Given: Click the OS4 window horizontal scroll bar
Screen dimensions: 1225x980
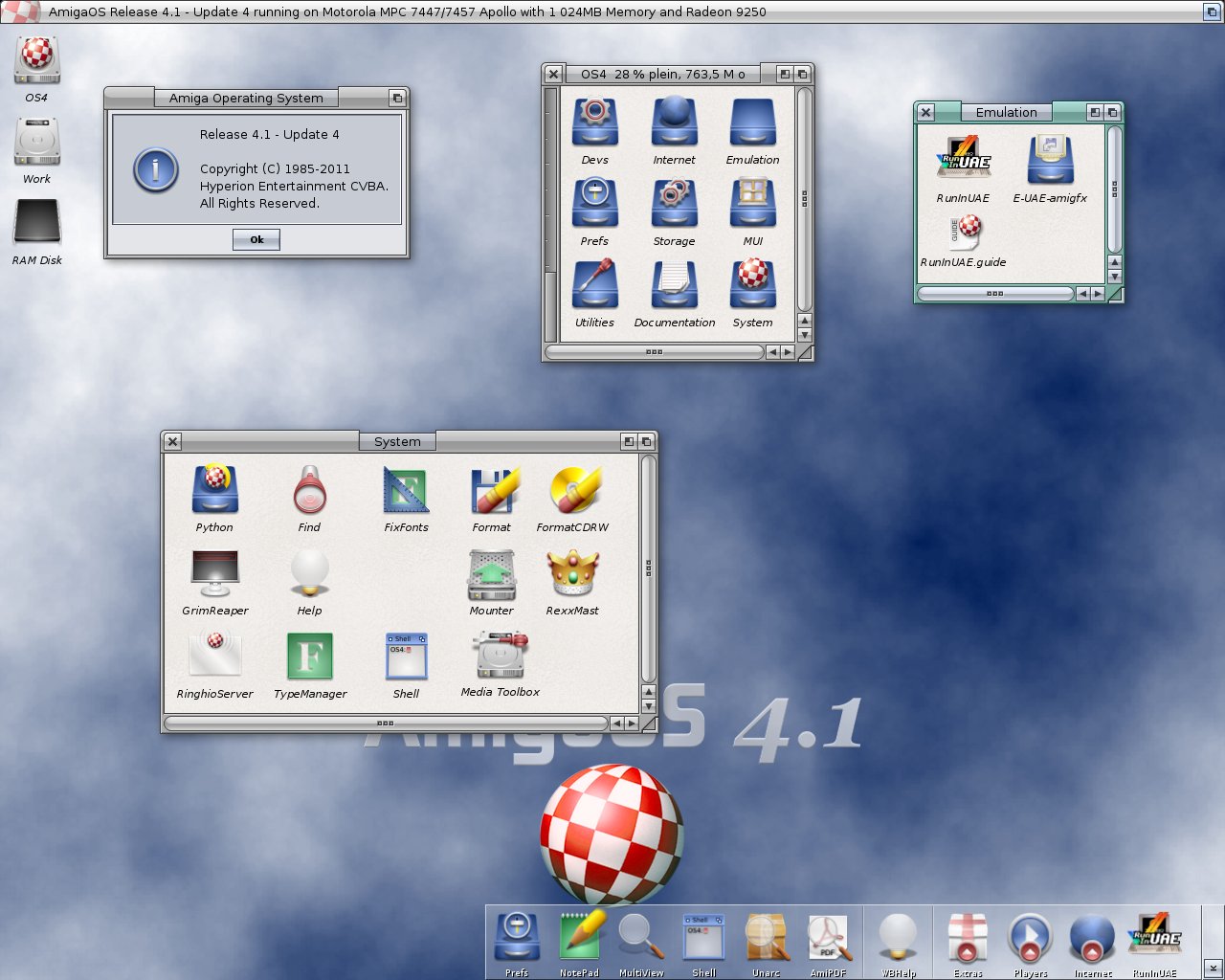Looking at the screenshot, I should (655, 352).
